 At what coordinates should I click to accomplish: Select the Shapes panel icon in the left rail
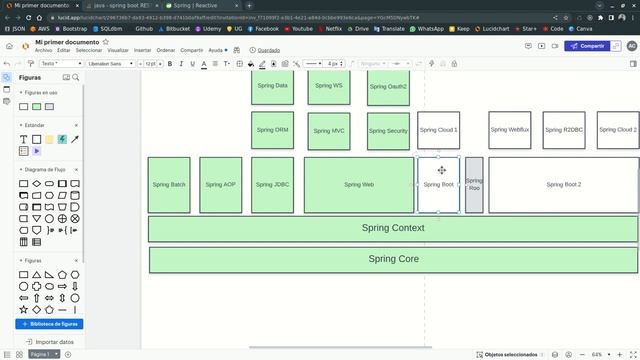tap(7, 77)
